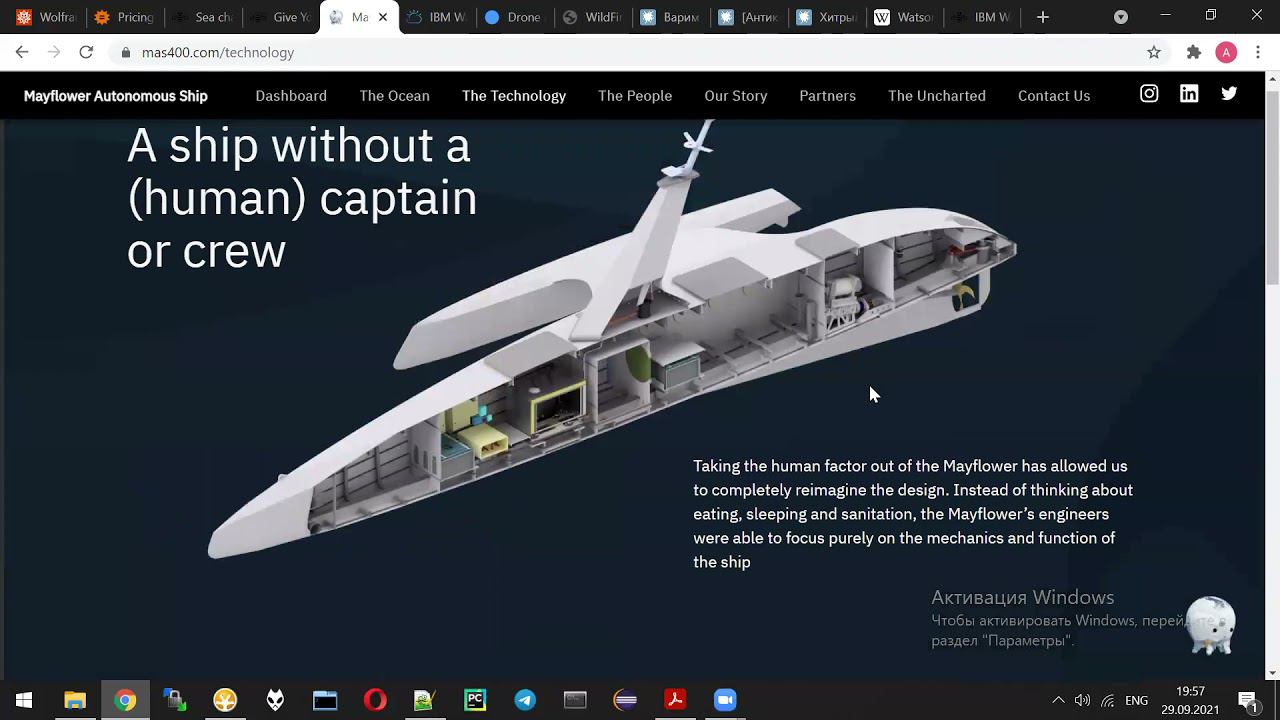Screen dimensions: 1280x720
Task: View site info via the padlock icon
Action: [x=125, y=52]
